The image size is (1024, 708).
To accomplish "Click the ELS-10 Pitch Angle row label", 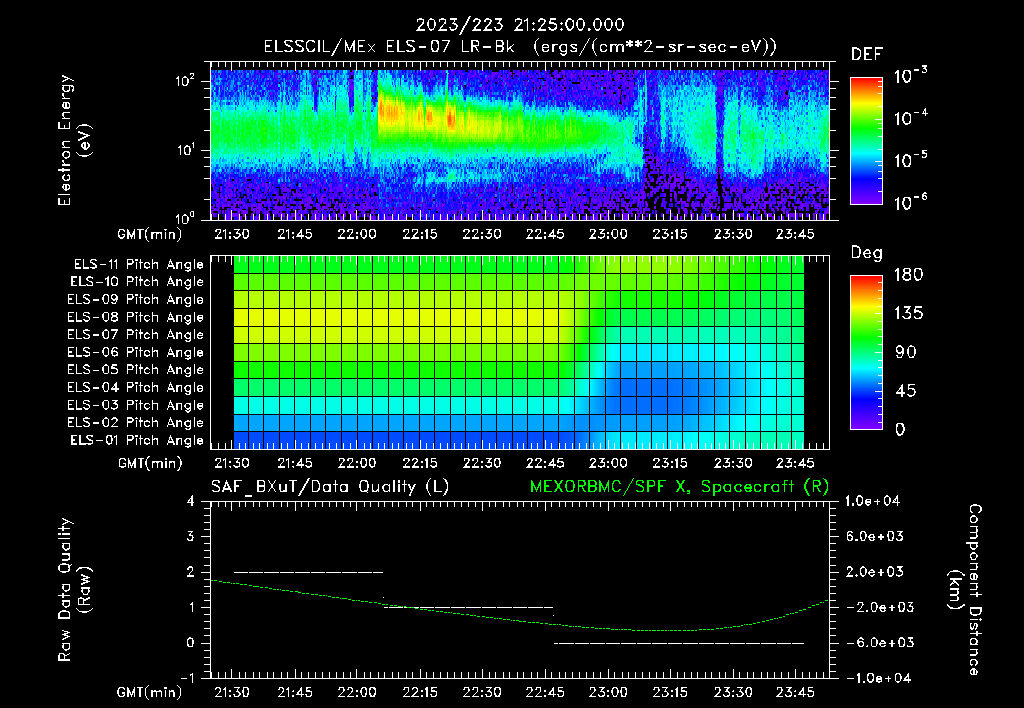I will pyautogui.click(x=137, y=282).
